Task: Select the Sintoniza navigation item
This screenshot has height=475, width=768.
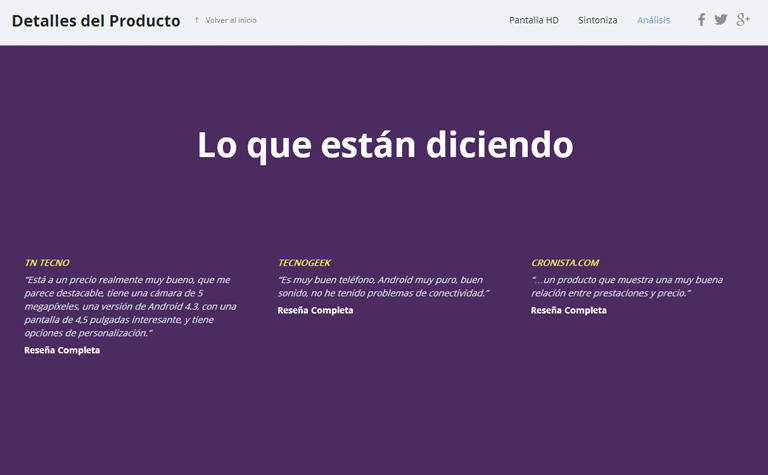Action: (x=597, y=20)
